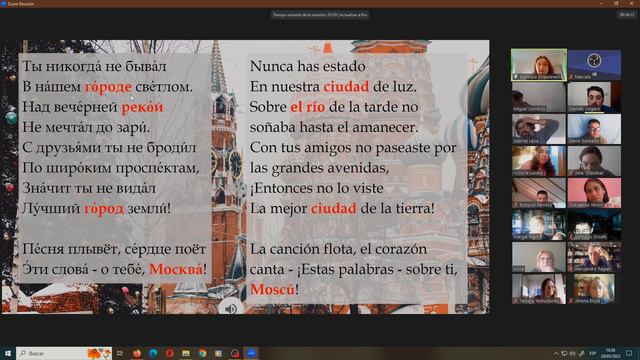Open File Explorer from the taskbar
Viewport: 640px width, 360px height.
[x=186, y=353]
